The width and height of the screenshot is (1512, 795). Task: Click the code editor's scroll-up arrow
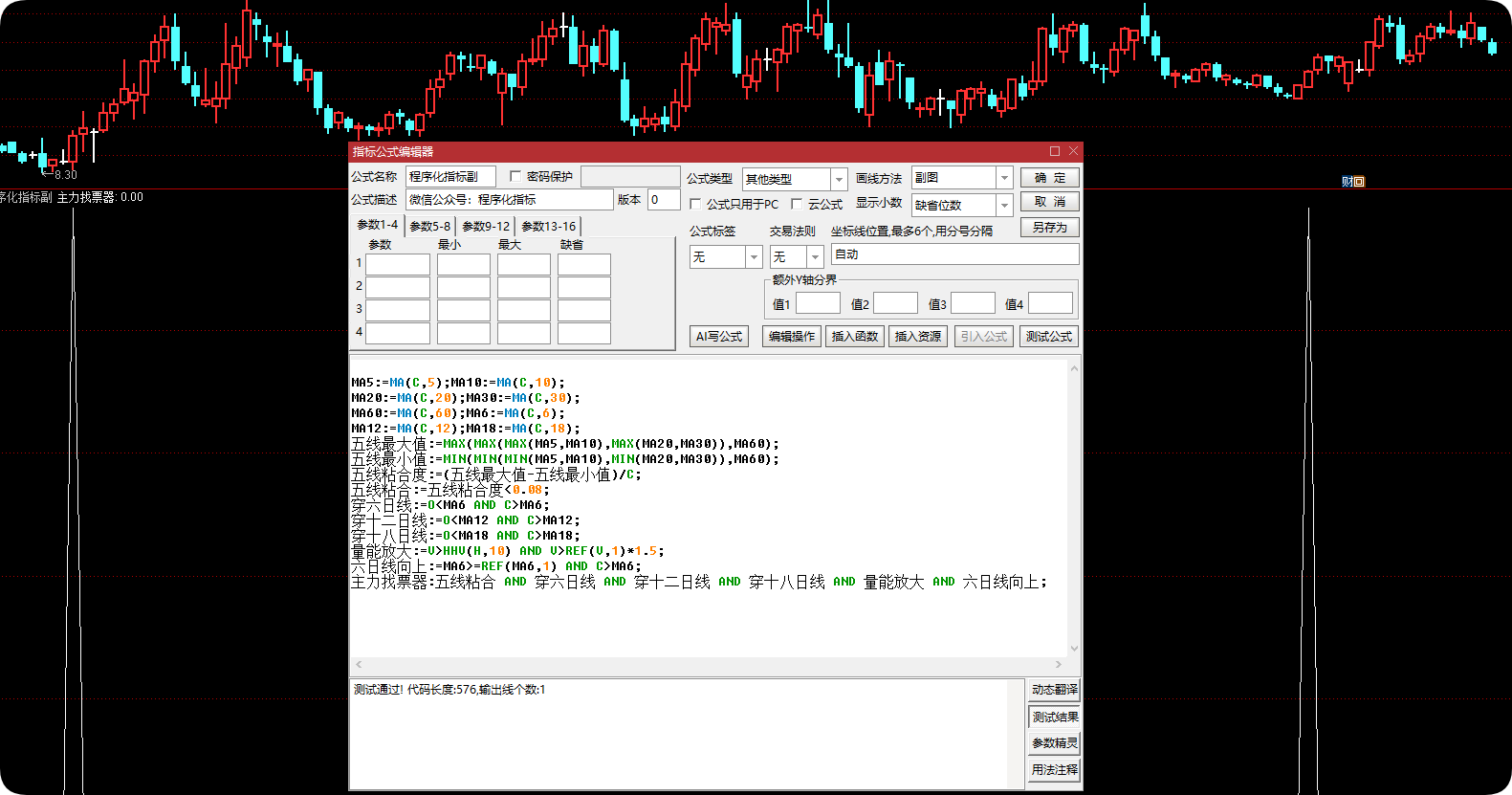tap(1074, 368)
